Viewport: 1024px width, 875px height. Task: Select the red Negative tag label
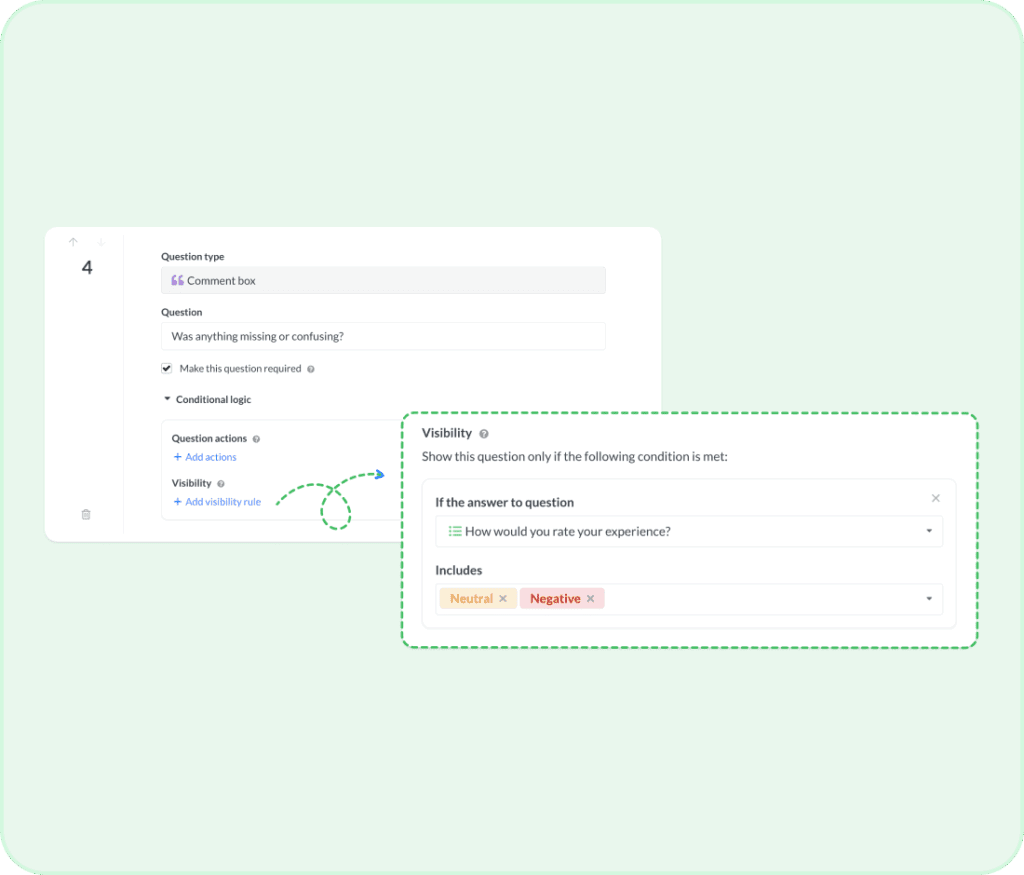[x=554, y=599]
